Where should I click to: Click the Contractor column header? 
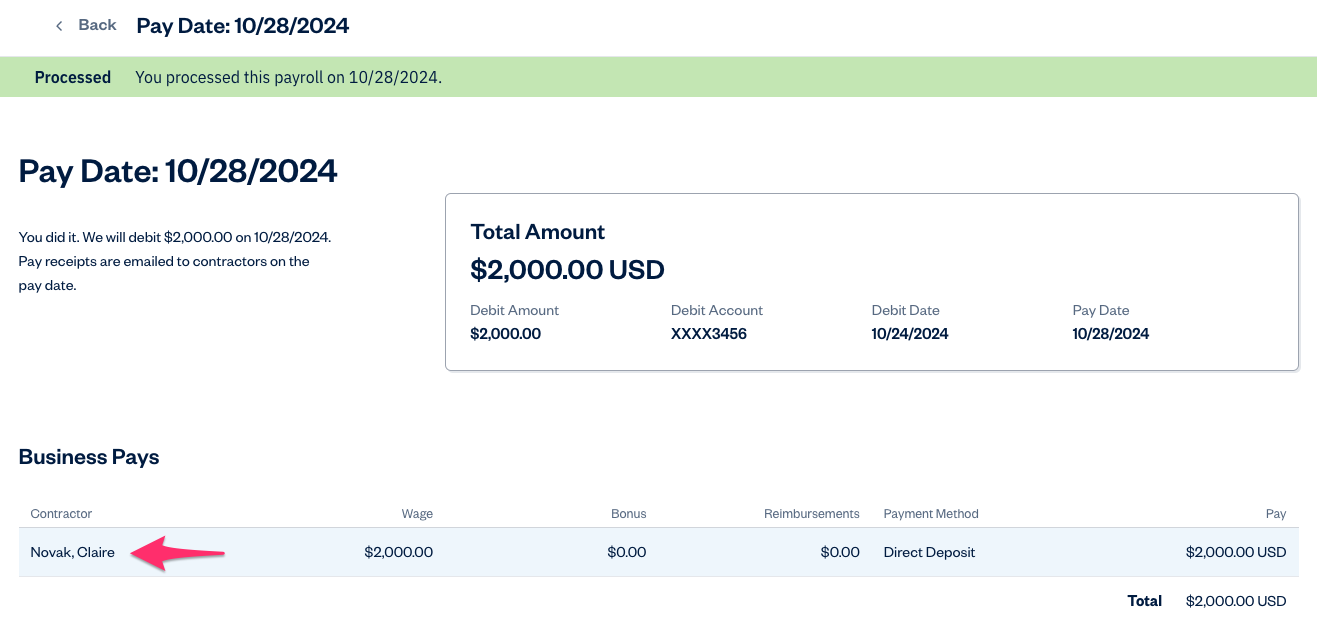click(61, 514)
